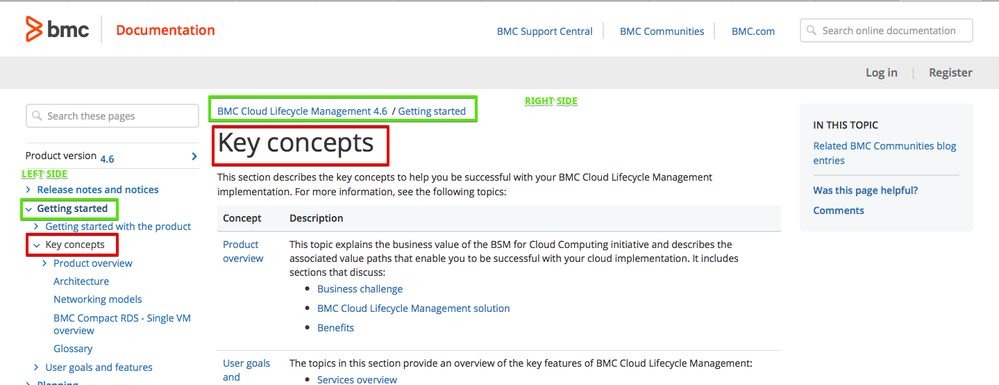The height and width of the screenshot is (385, 999).
Task: Jump to the Comments section
Action: (x=838, y=210)
